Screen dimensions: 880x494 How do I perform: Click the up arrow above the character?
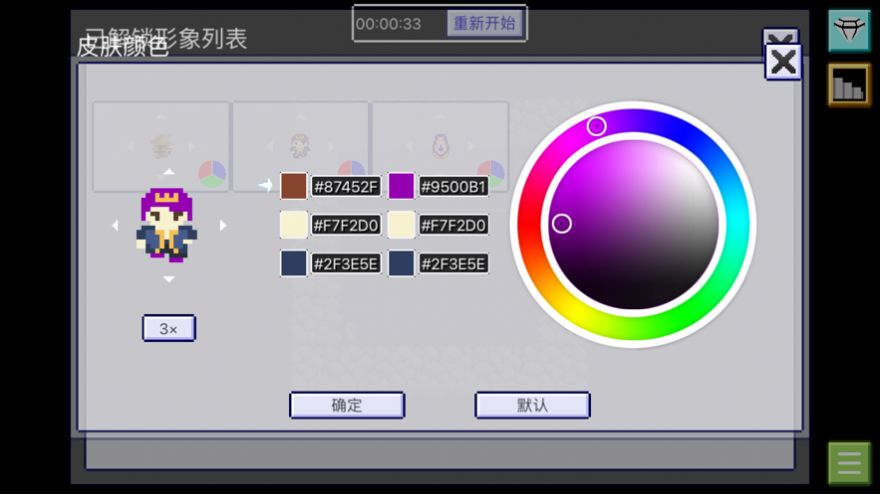tap(168, 172)
